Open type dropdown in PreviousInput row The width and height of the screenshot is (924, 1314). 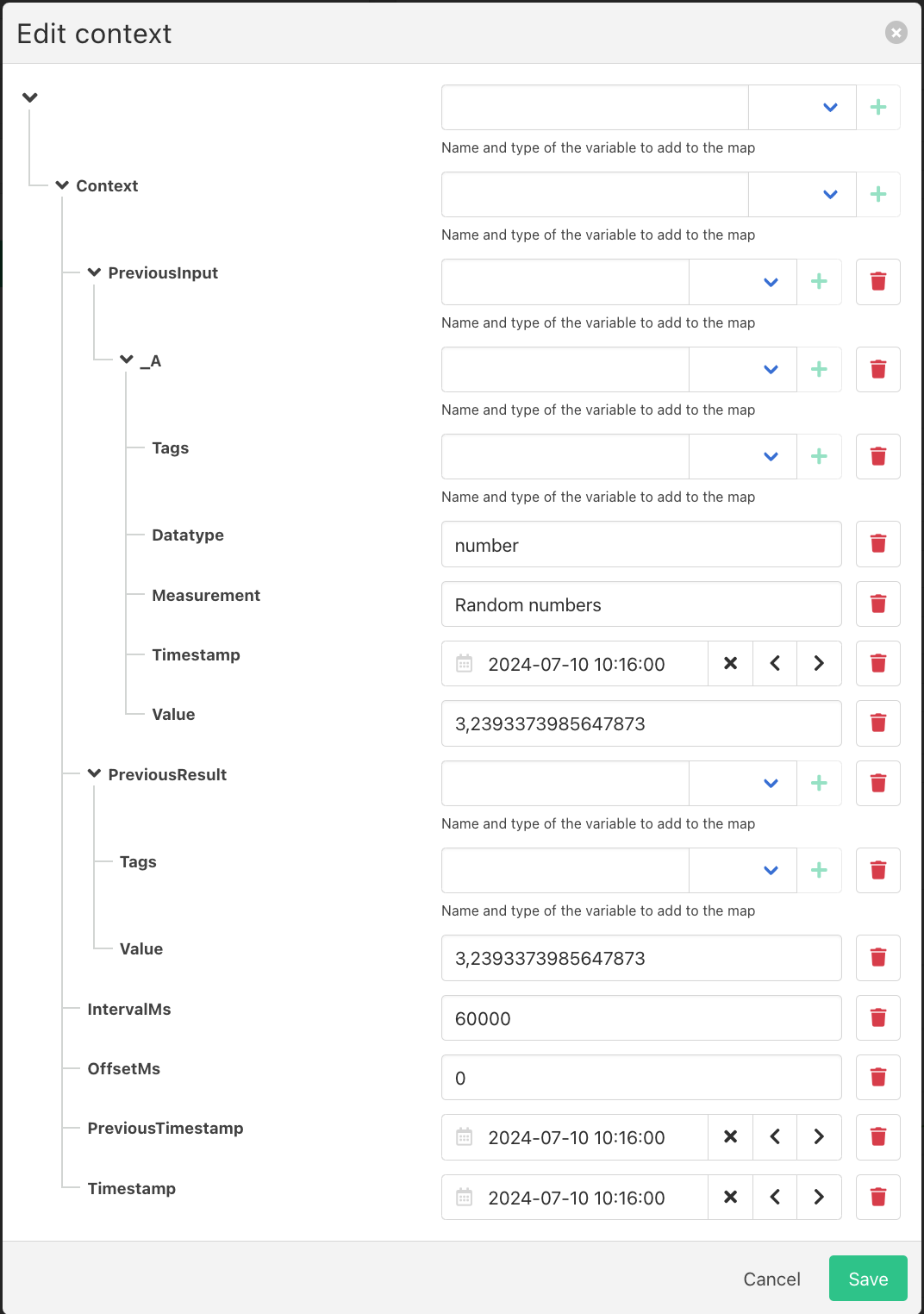click(x=743, y=282)
